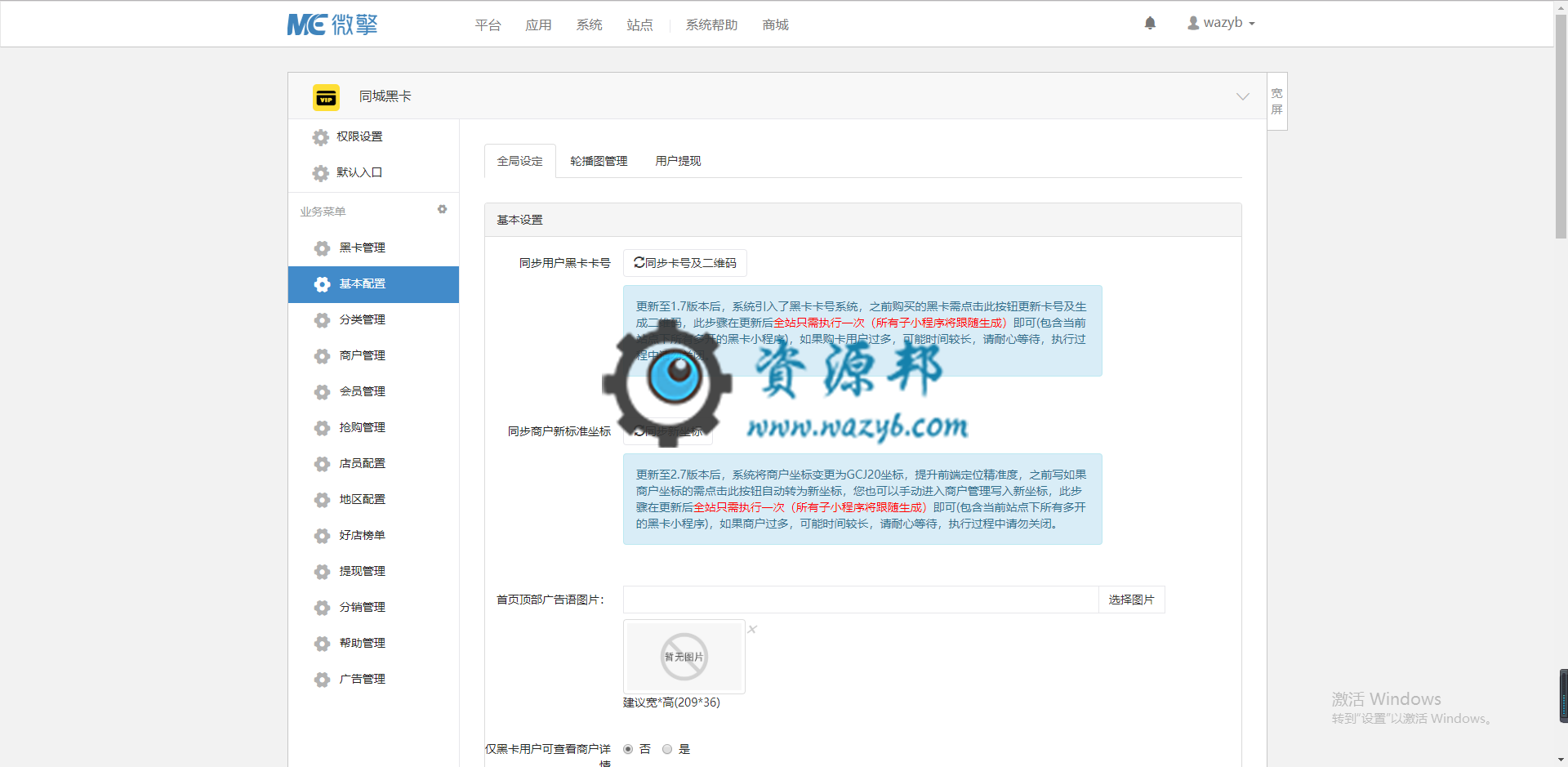The width and height of the screenshot is (1568, 767).
Task: Switch to the 轮播图管理 tab
Action: (x=599, y=161)
